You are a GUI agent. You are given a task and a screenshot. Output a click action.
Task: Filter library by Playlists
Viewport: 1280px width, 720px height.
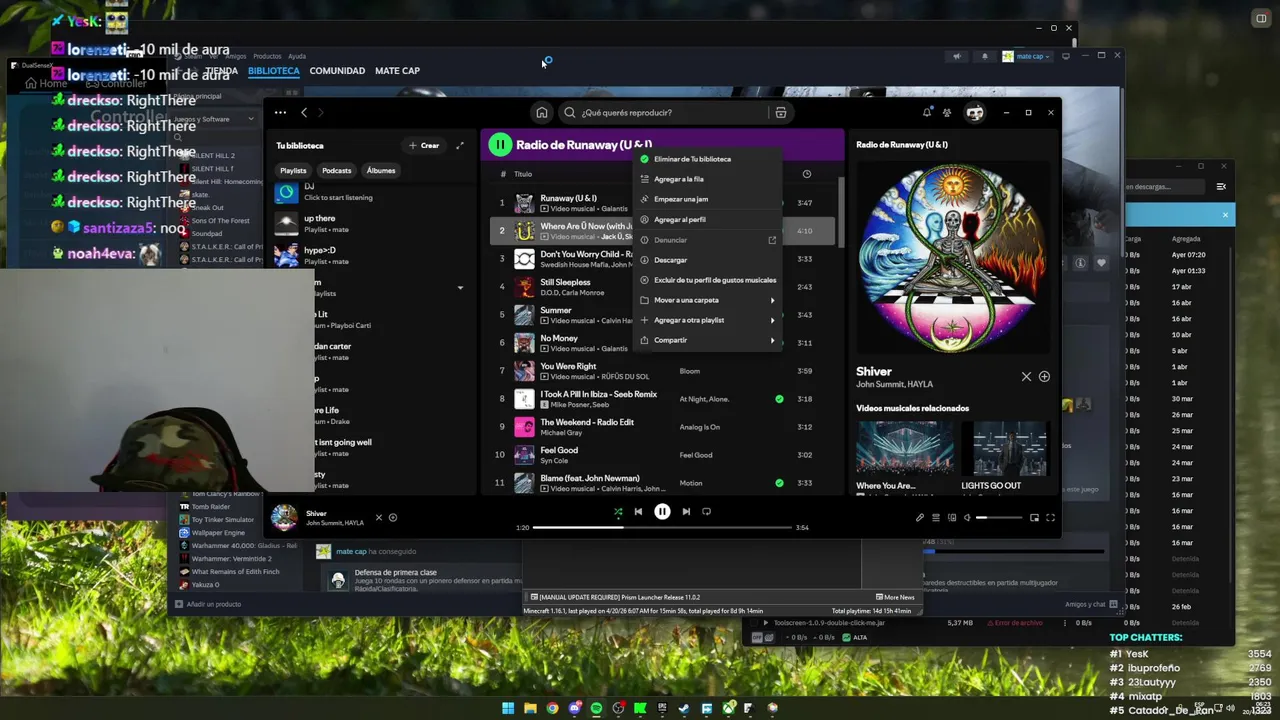[293, 170]
